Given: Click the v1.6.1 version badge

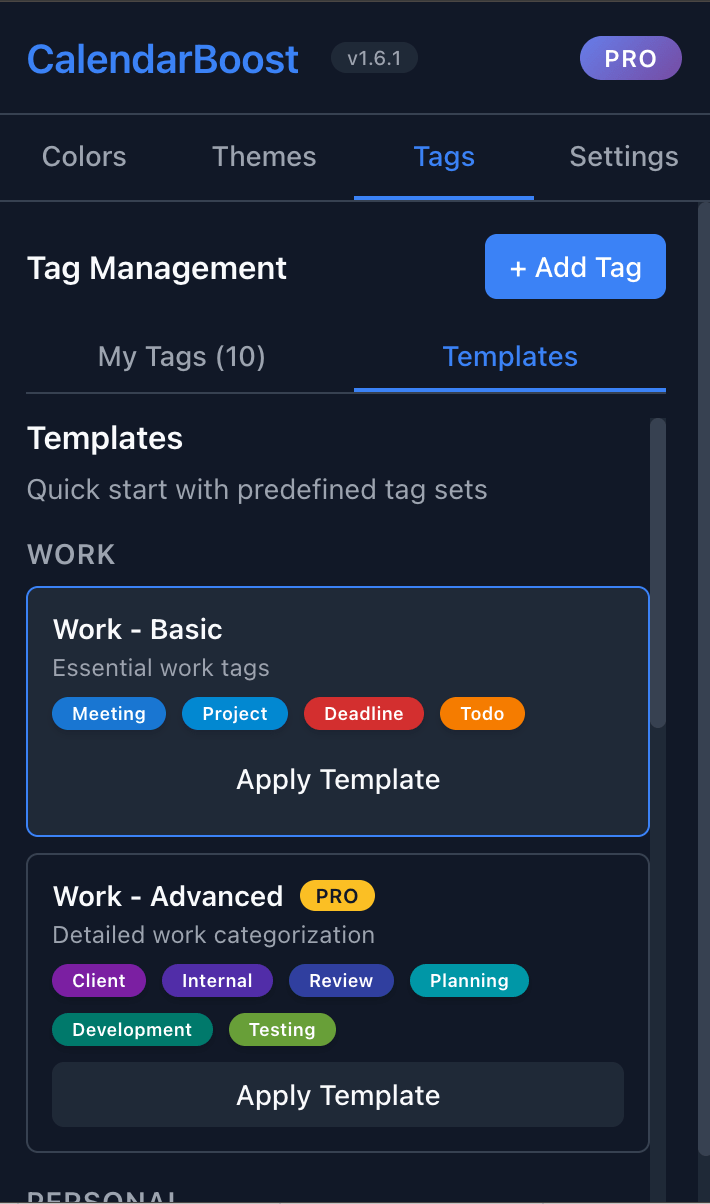Looking at the screenshot, I should [x=374, y=58].
